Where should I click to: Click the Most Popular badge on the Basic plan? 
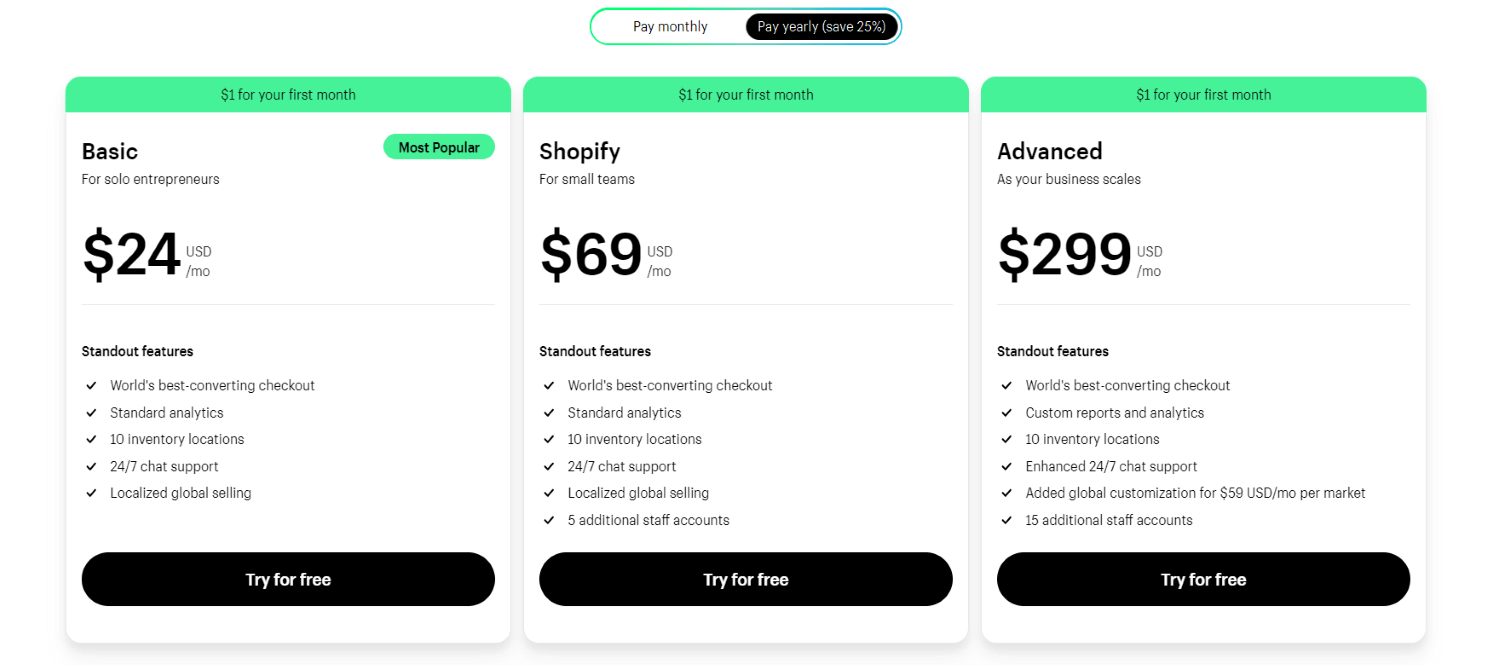439,146
